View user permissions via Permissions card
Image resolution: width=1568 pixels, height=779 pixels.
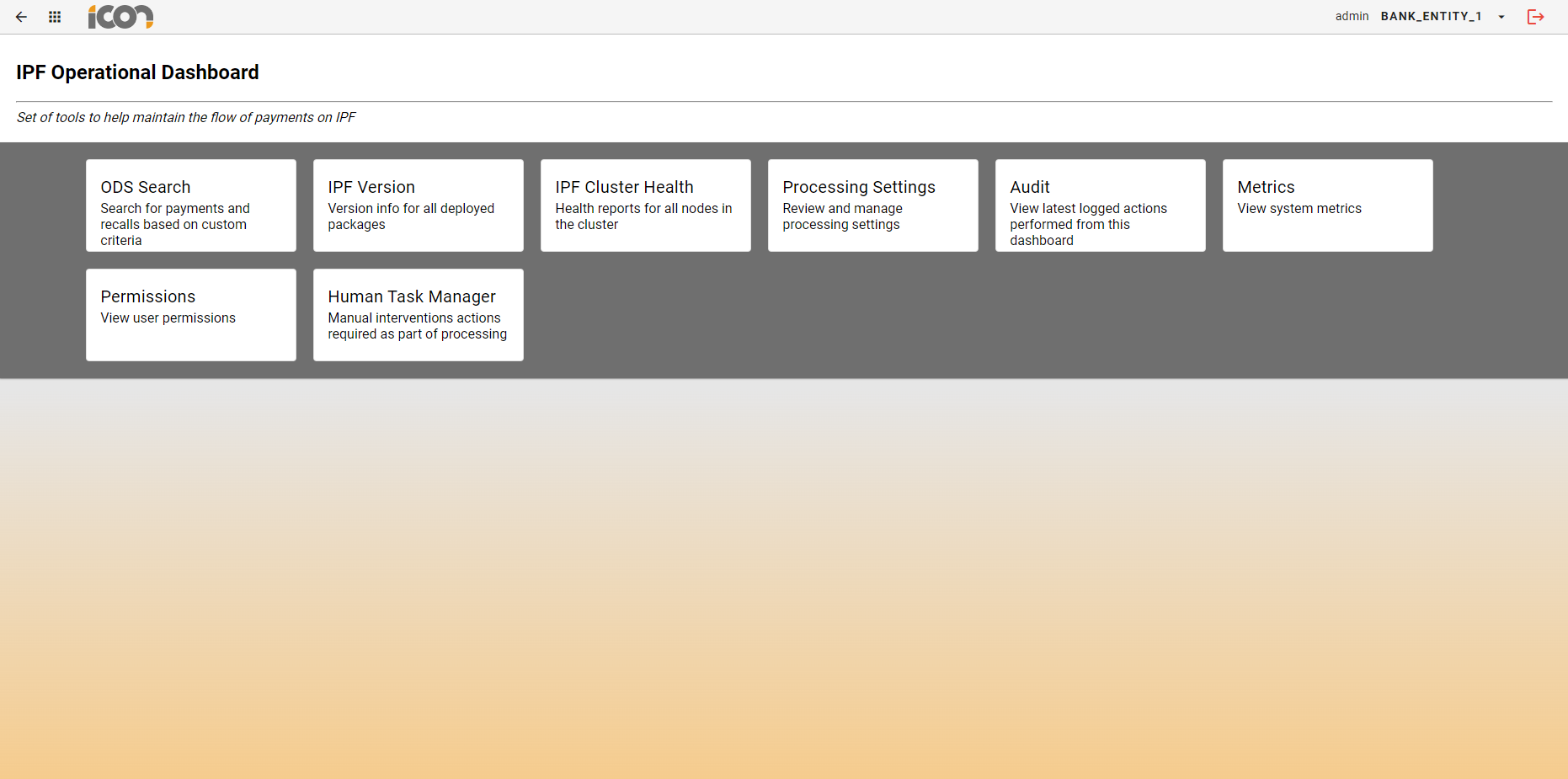pyautogui.click(x=190, y=314)
